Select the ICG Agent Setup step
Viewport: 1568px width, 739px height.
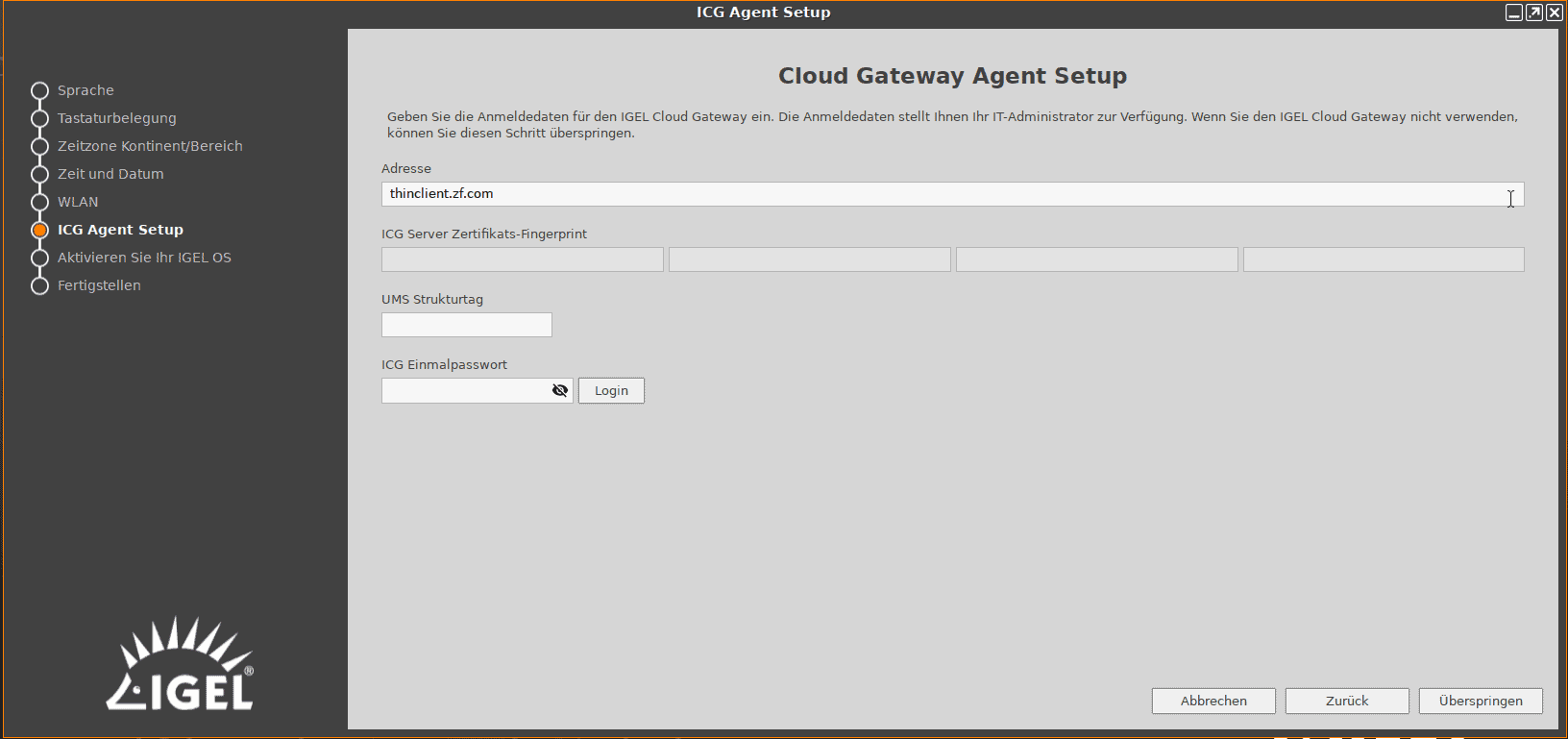[x=120, y=230]
